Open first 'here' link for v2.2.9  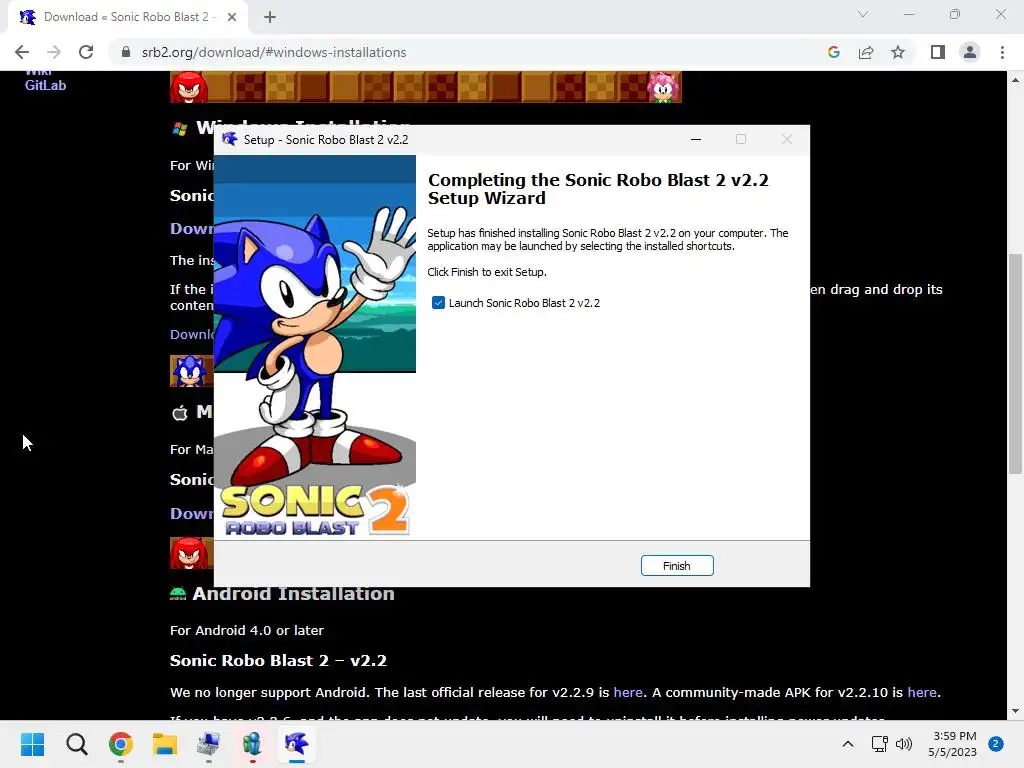point(628,692)
